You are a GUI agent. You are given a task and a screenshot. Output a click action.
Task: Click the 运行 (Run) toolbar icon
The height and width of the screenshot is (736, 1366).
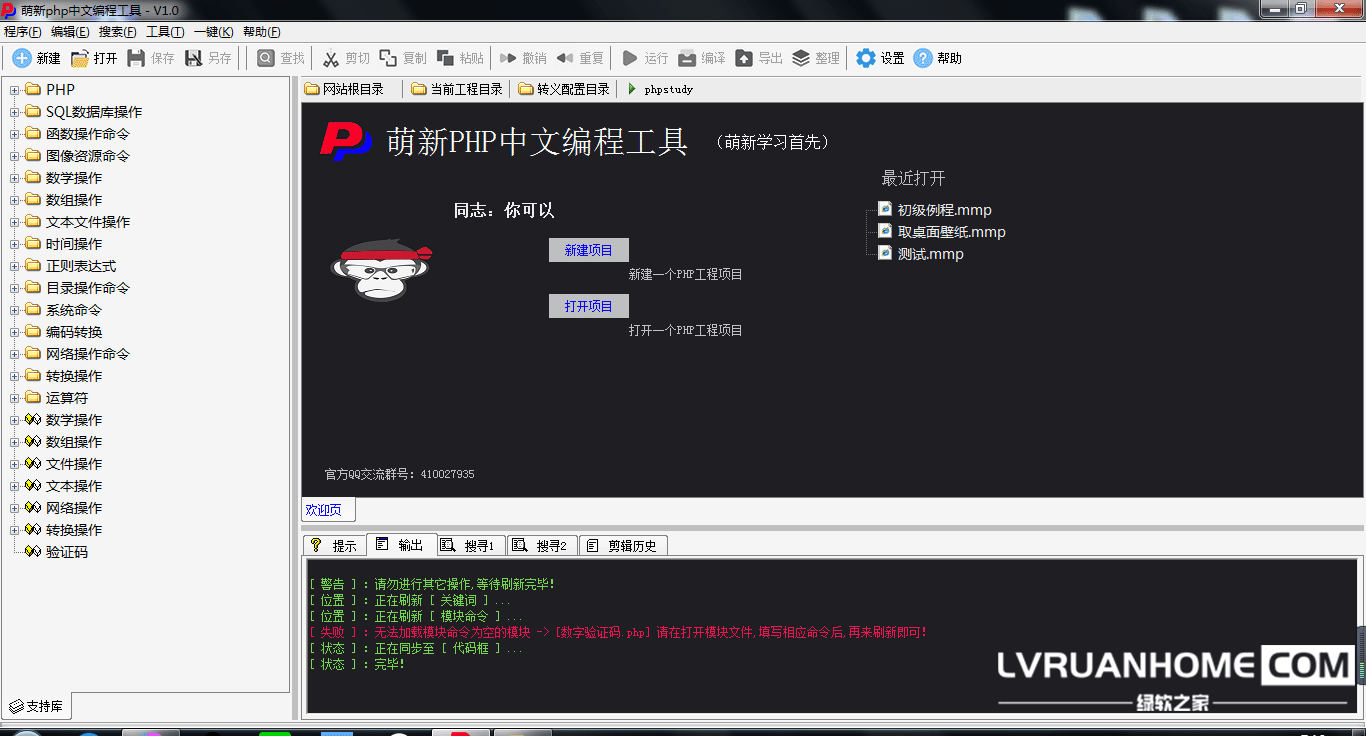click(x=630, y=58)
